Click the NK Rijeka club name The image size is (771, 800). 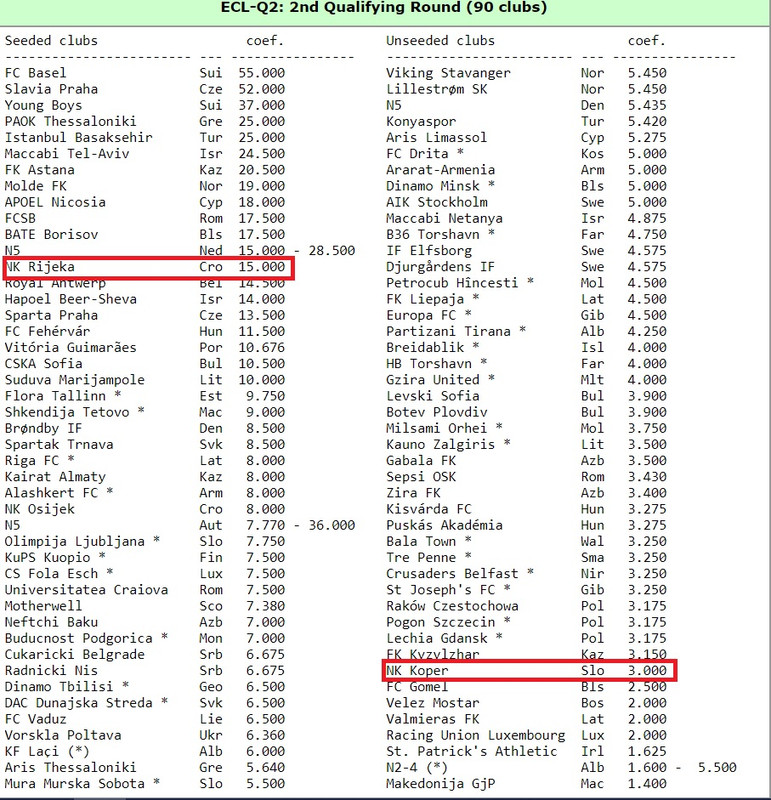tap(39, 267)
